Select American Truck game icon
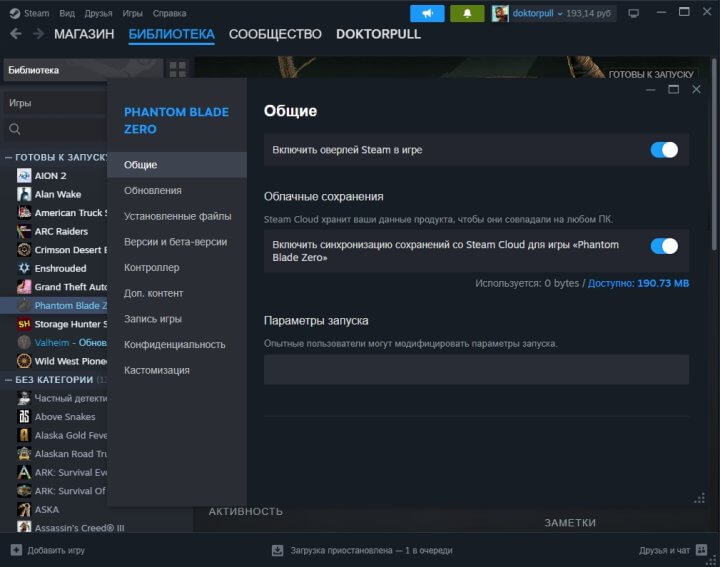 (24, 213)
